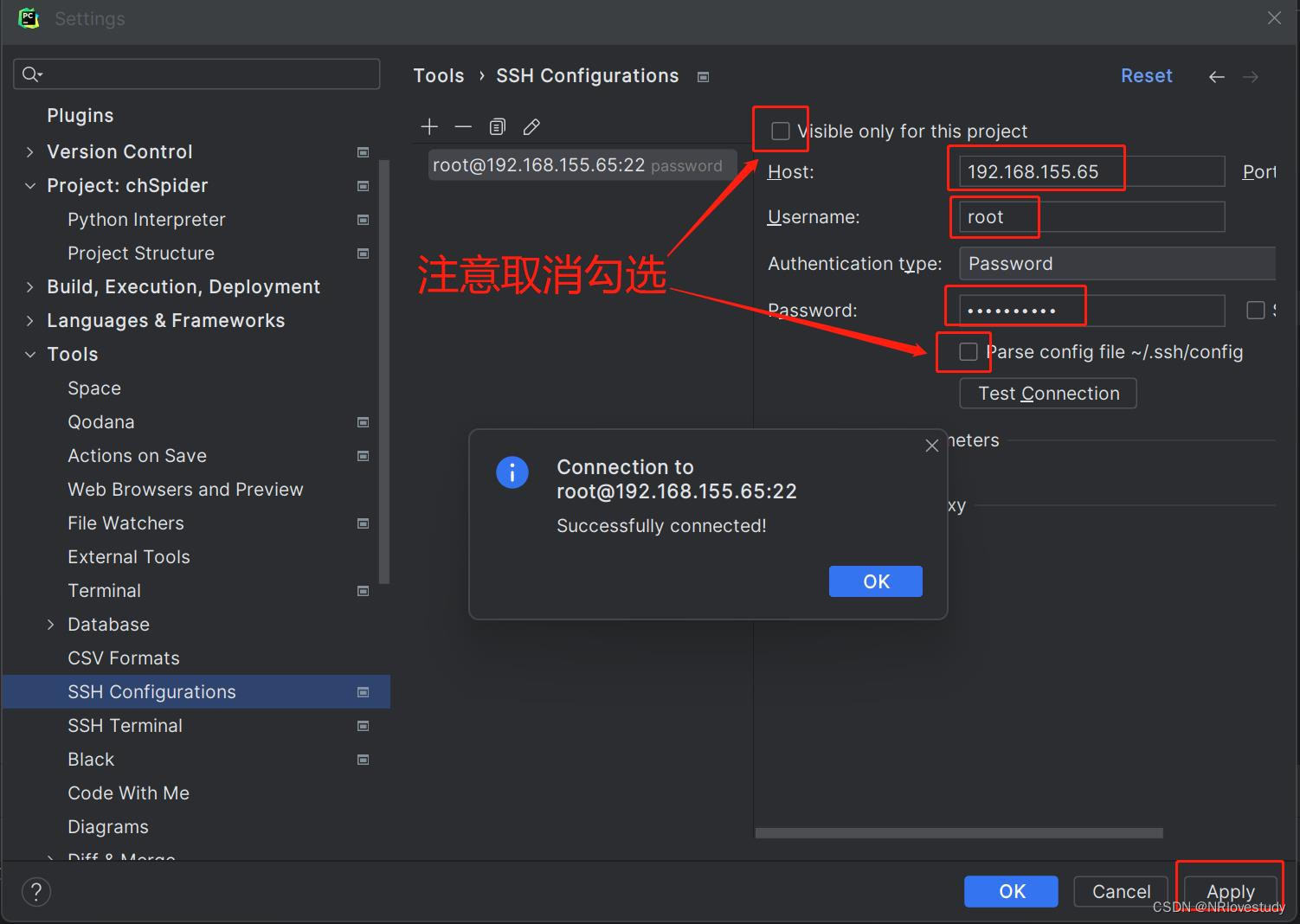Click 'Tools' in the breadcrumb path
Image resolution: width=1300 pixels, height=924 pixels.
pyautogui.click(x=438, y=75)
